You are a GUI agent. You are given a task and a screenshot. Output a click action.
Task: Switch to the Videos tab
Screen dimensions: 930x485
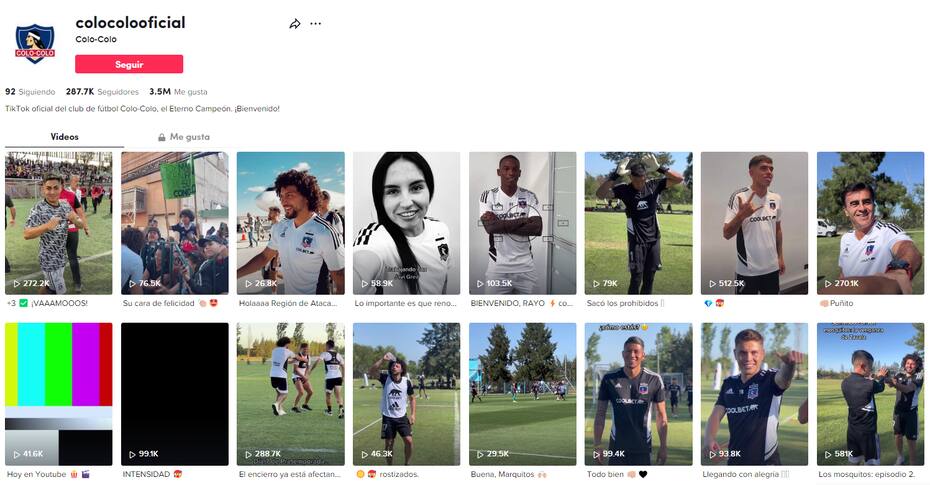click(x=64, y=137)
